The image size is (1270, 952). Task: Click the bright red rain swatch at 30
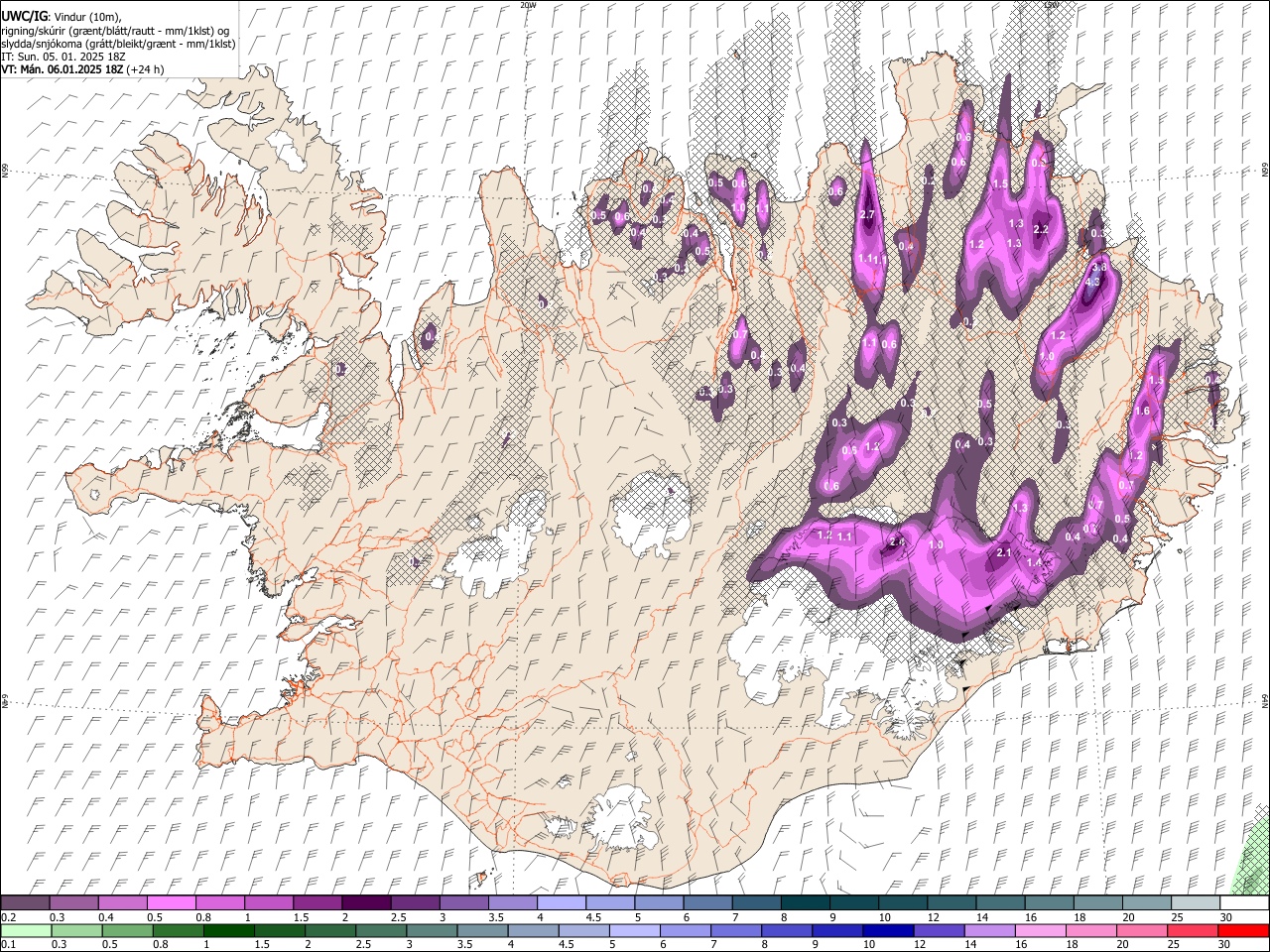[1244, 930]
